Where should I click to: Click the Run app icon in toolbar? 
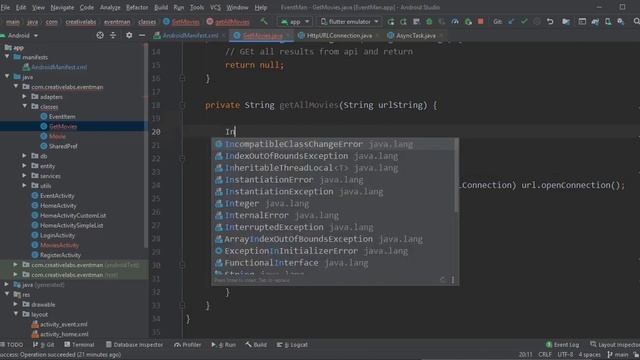coord(391,22)
